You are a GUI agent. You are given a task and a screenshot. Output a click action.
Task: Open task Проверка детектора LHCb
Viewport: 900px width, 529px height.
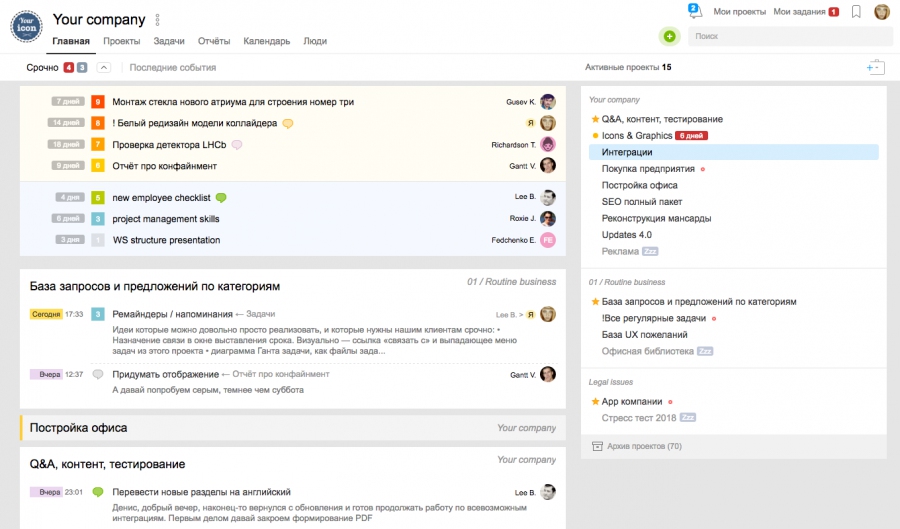(169, 145)
